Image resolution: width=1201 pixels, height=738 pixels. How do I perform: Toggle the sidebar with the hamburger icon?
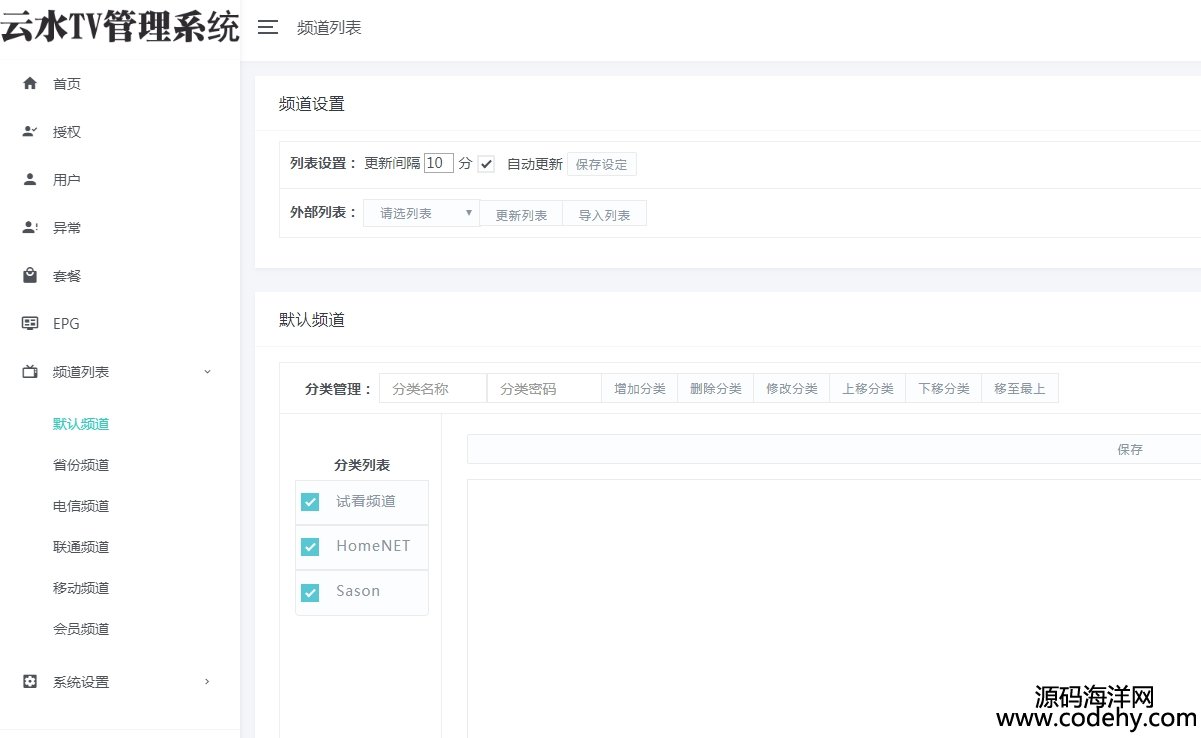pos(267,27)
